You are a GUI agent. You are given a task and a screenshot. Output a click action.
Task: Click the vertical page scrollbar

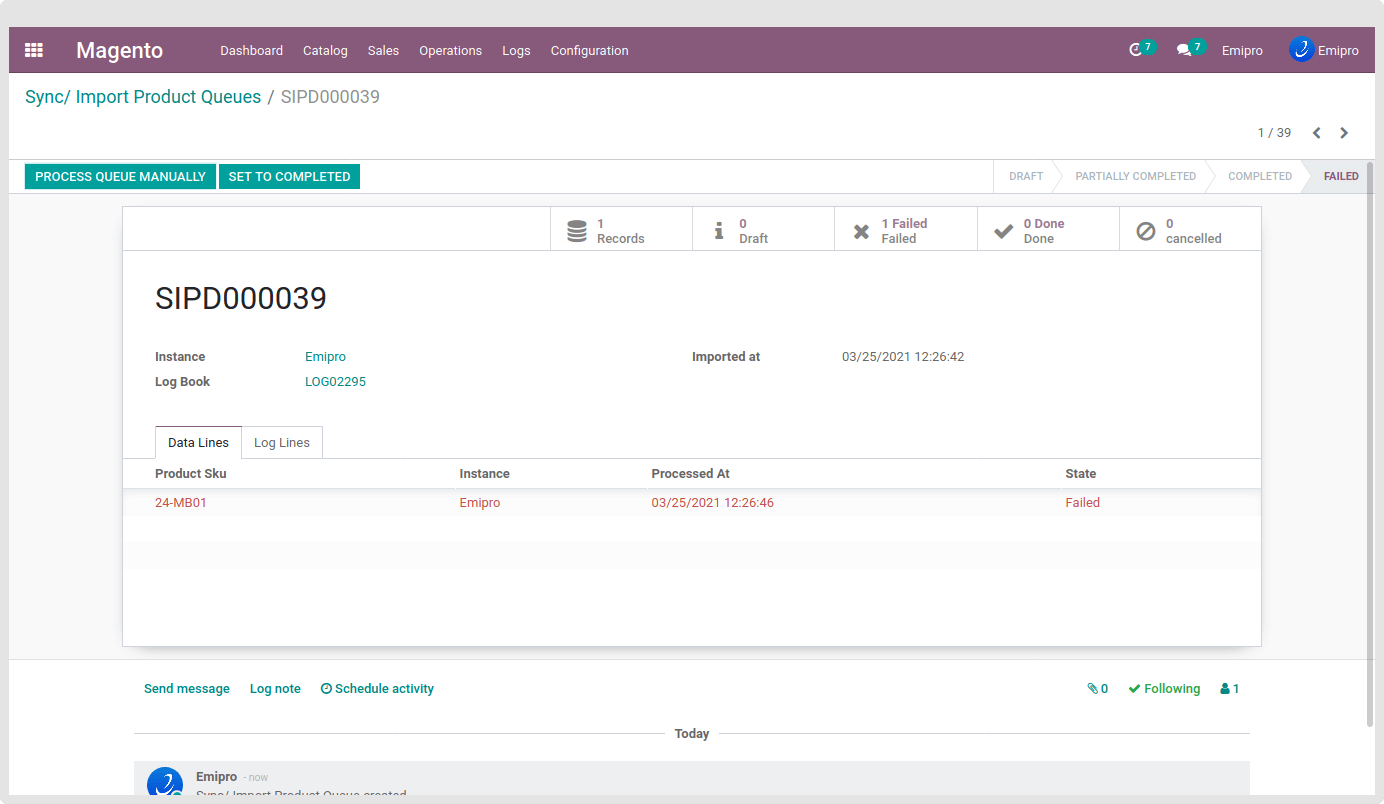click(x=1370, y=443)
